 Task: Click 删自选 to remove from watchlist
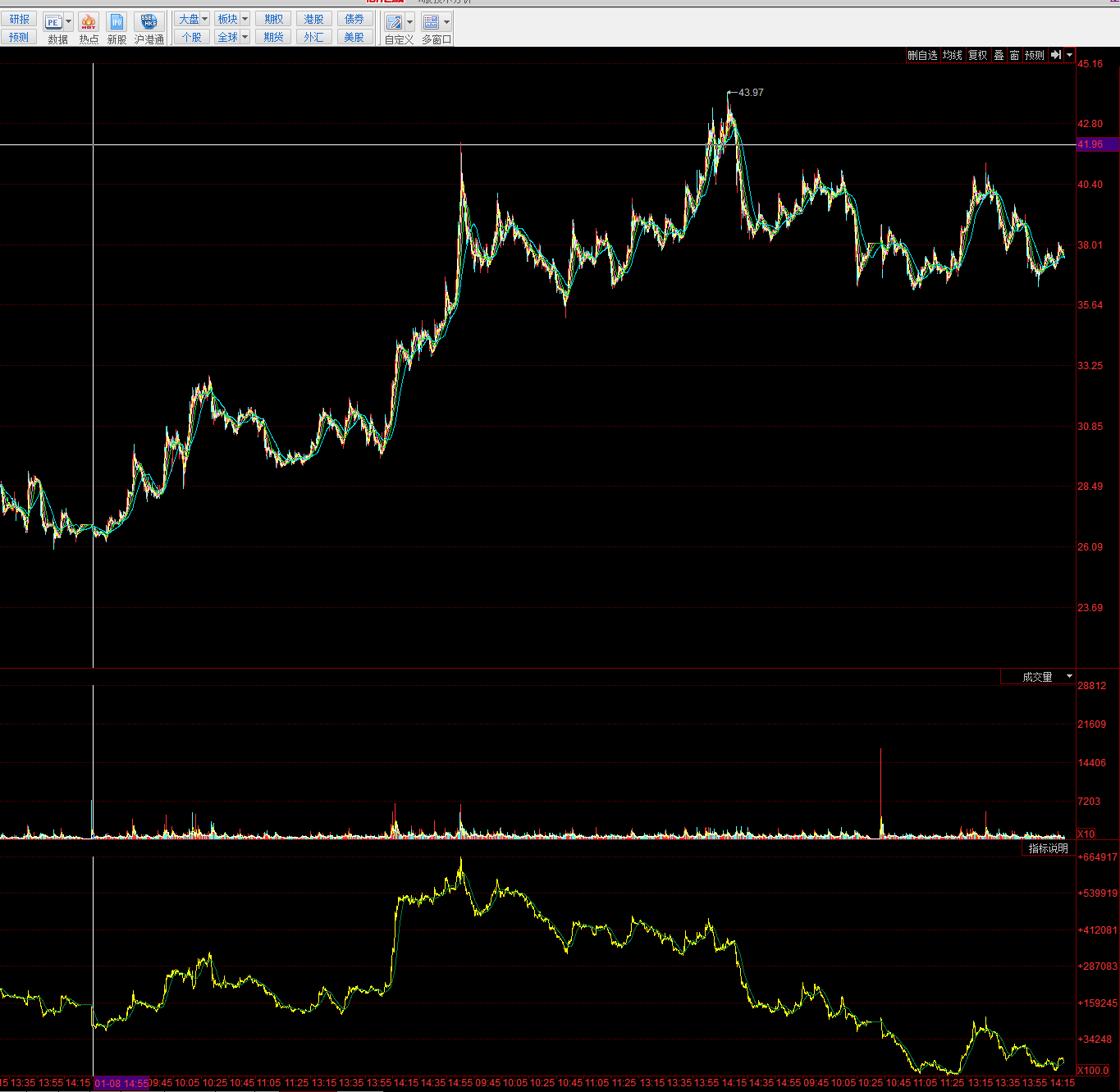[x=922, y=55]
